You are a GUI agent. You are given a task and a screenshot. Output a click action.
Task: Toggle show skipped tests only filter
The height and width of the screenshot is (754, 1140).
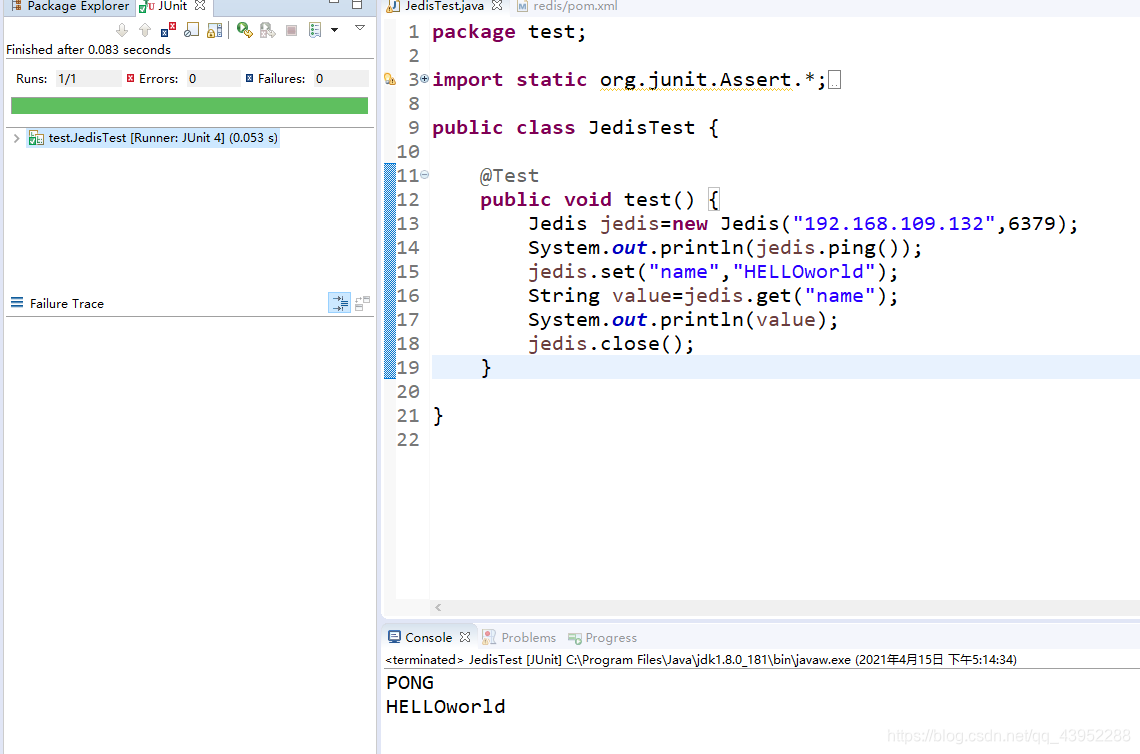tap(191, 30)
